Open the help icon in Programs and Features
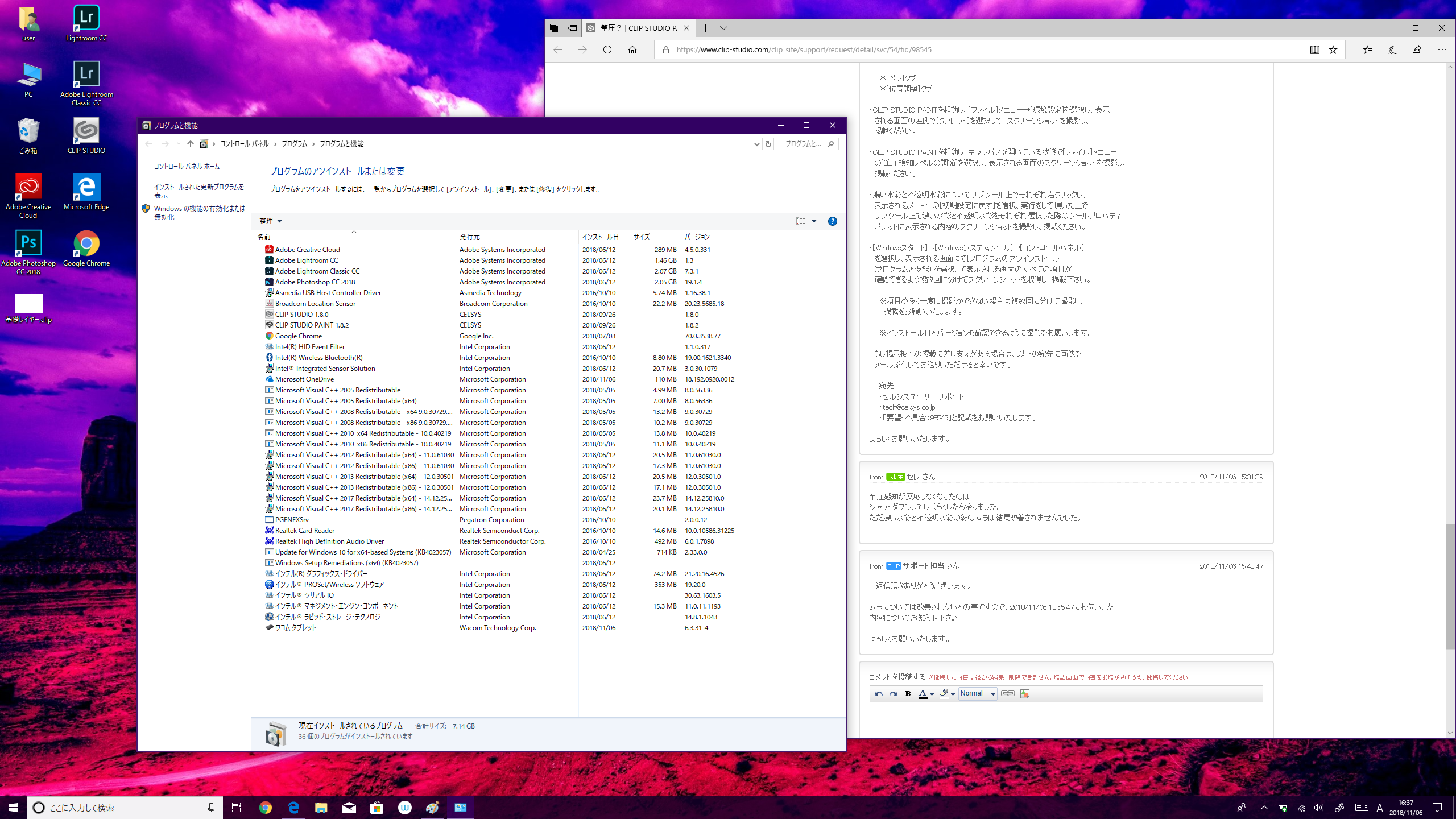 pyautogui.click(x=832, y=221)
